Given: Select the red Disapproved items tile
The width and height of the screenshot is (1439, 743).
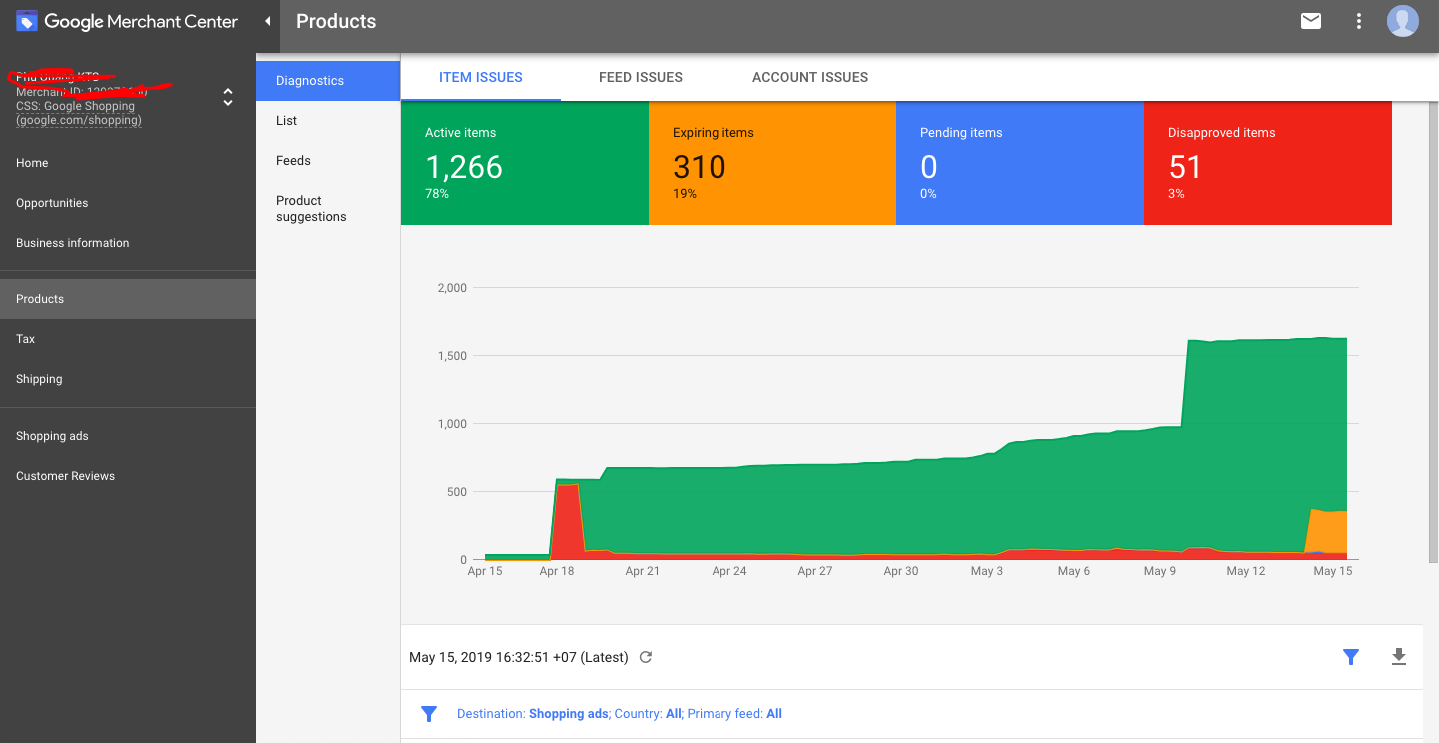Looking at the screenshot, I should pos(1267,163).
